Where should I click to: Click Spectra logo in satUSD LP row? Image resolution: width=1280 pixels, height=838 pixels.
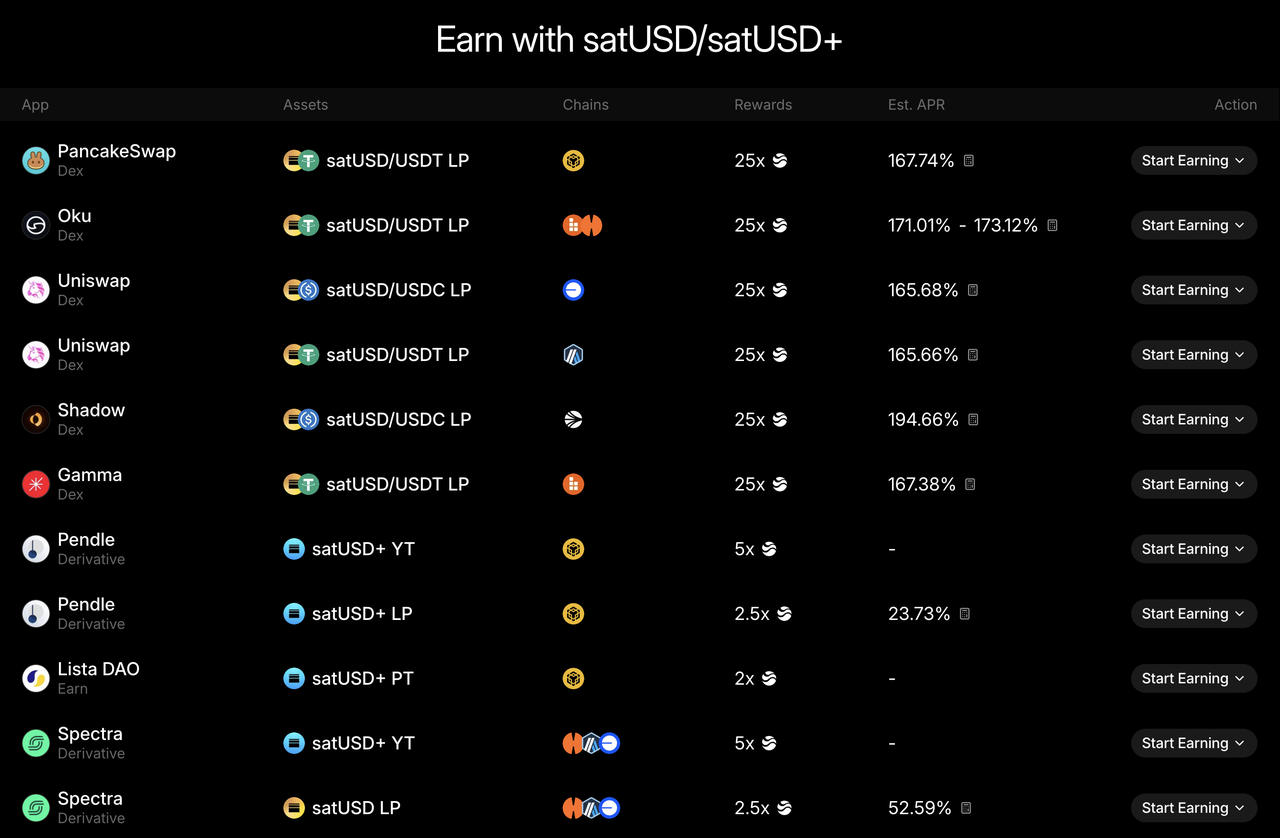(x=36, y=808)
